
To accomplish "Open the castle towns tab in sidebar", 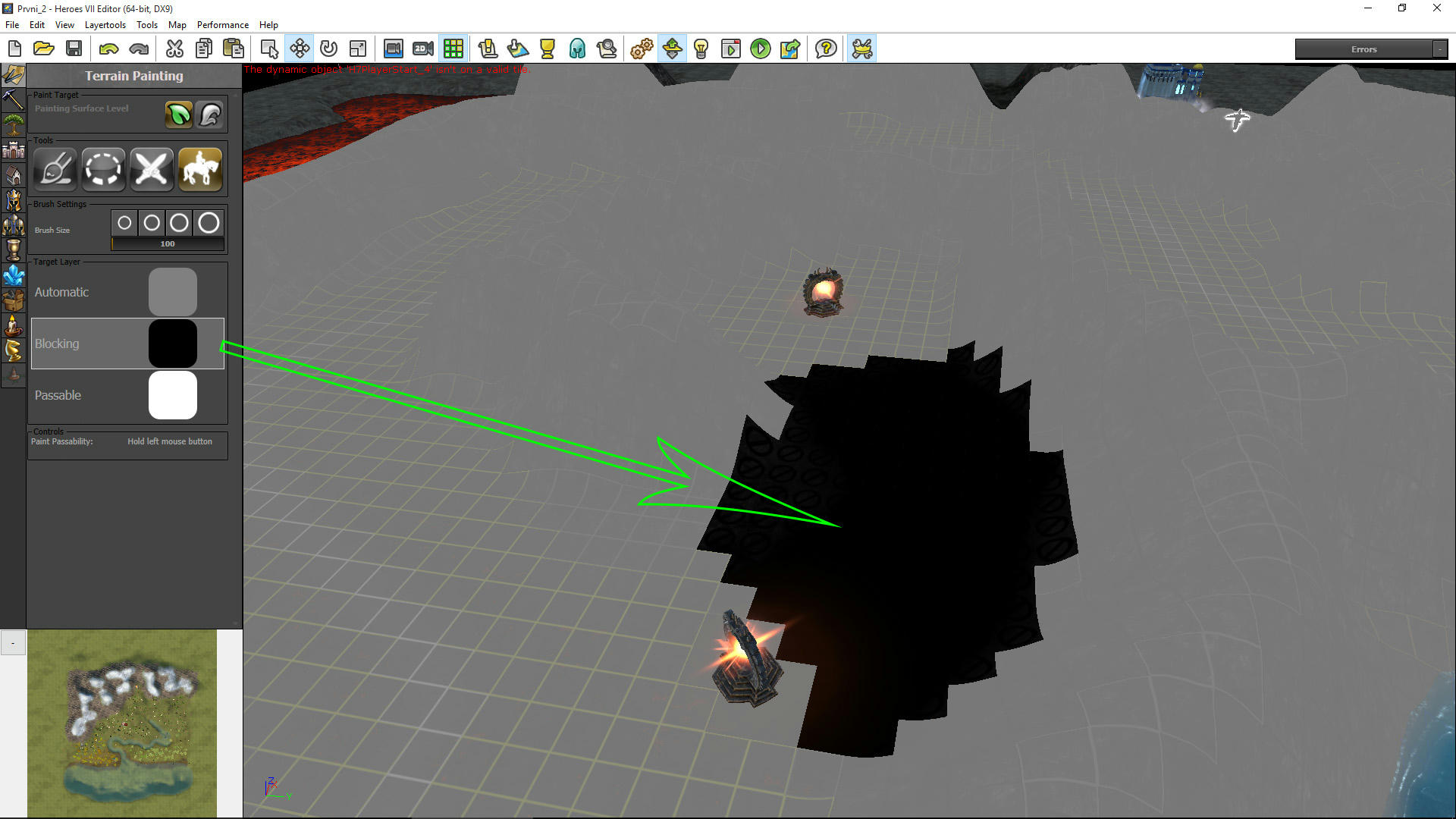I will 13,150.
